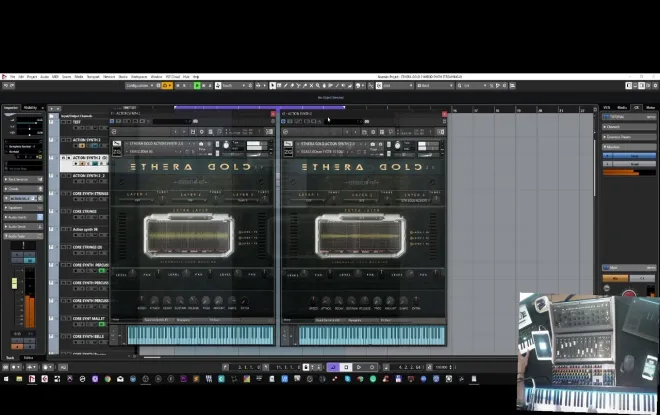The width and height of the screenshot is (660, 415).
Task: Open the 1/4 quantize preset dropdown
Action: pyautogui.click(x=472, y=85)
